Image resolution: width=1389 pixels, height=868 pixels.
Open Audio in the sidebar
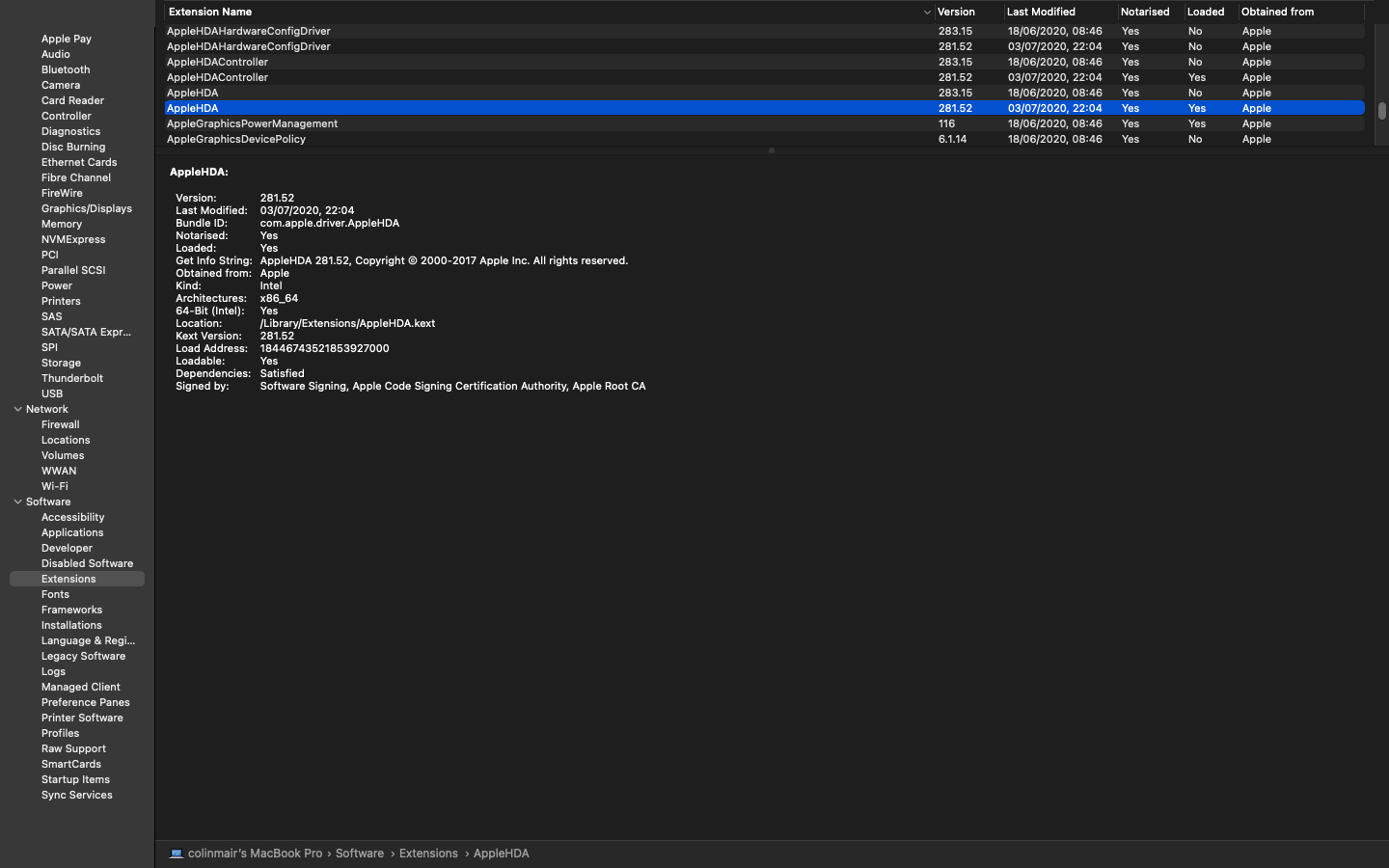[x=55, y=54]
